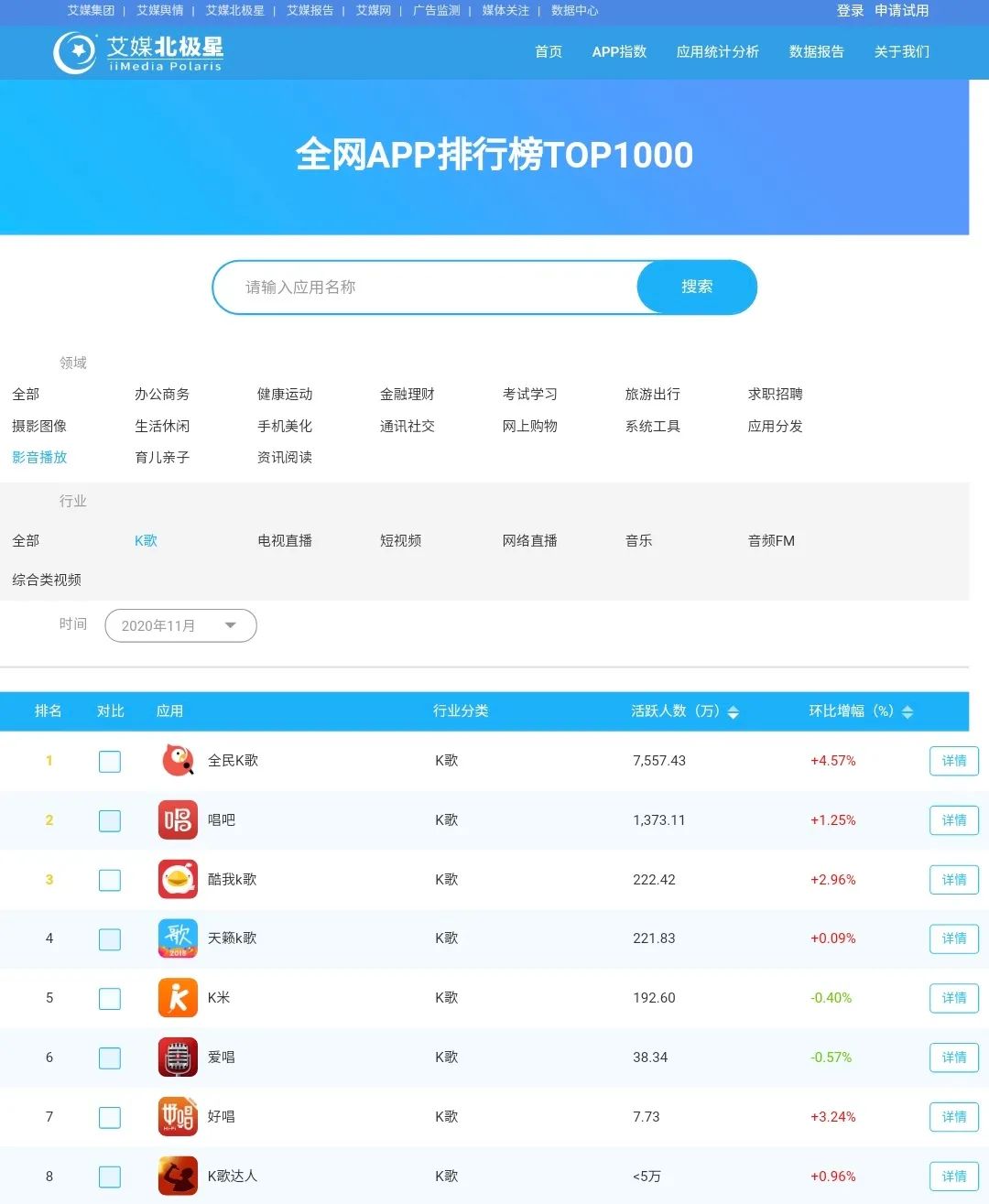Open APP指数 in main navigation
Screen dimensions: 989x1204
(x=619, y=52)
